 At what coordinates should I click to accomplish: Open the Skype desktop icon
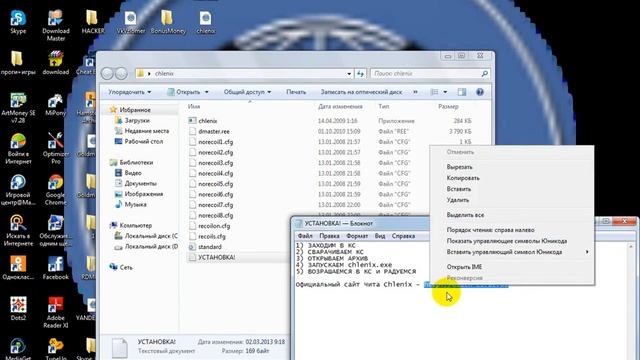[18, 22]
